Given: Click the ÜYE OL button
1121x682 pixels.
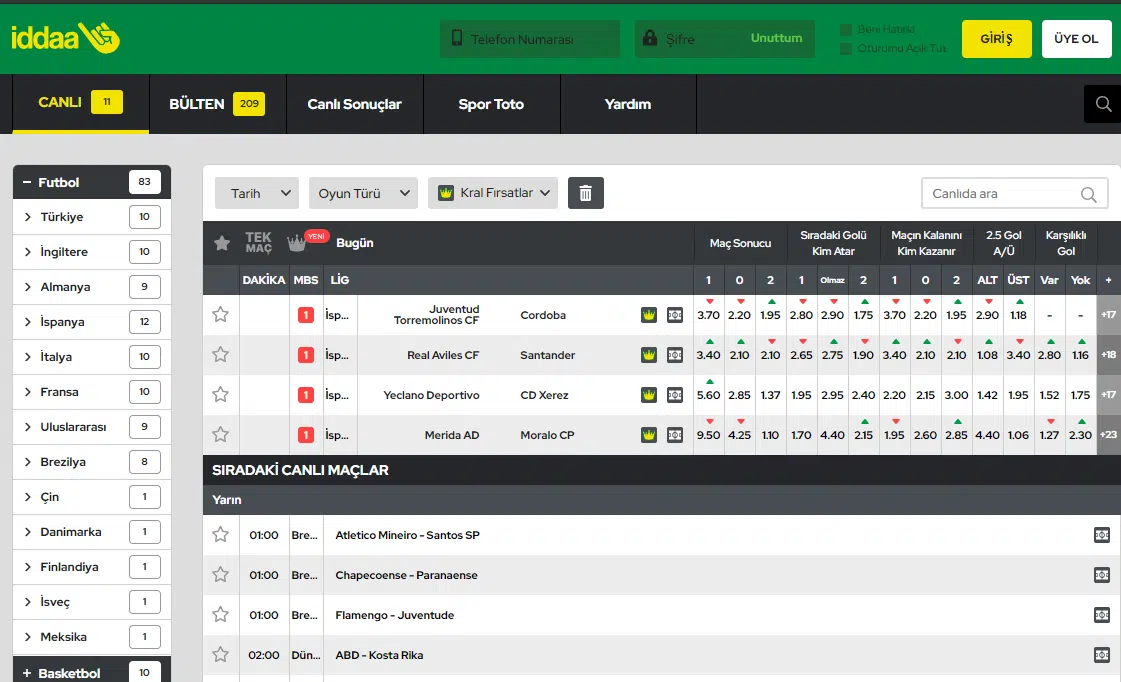Looking at the screenshot, I should (1076, 39).
